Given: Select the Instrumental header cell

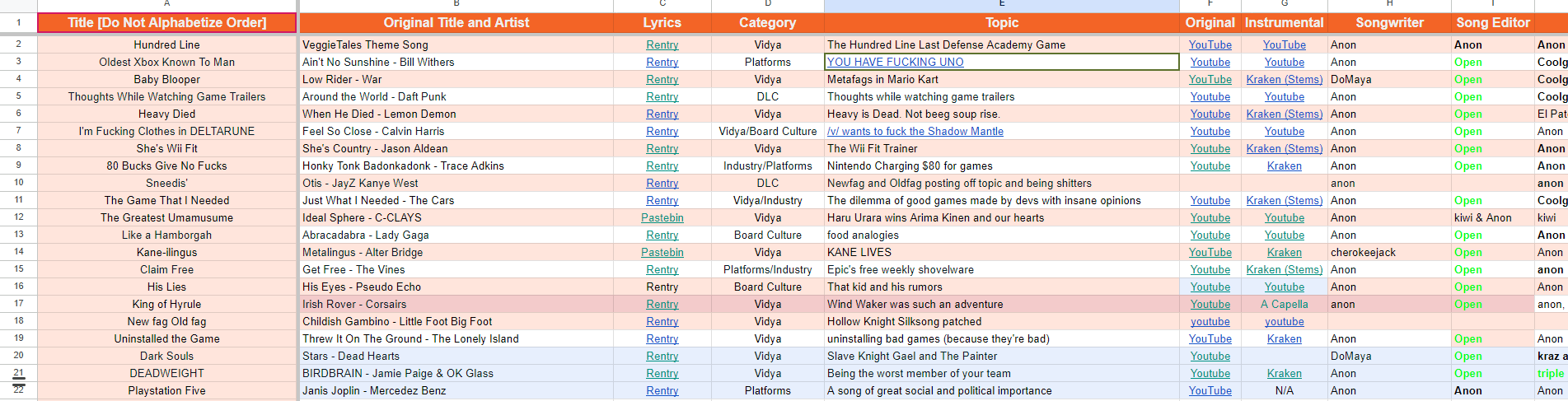Looking at the screenshot, I should 1284,23.
